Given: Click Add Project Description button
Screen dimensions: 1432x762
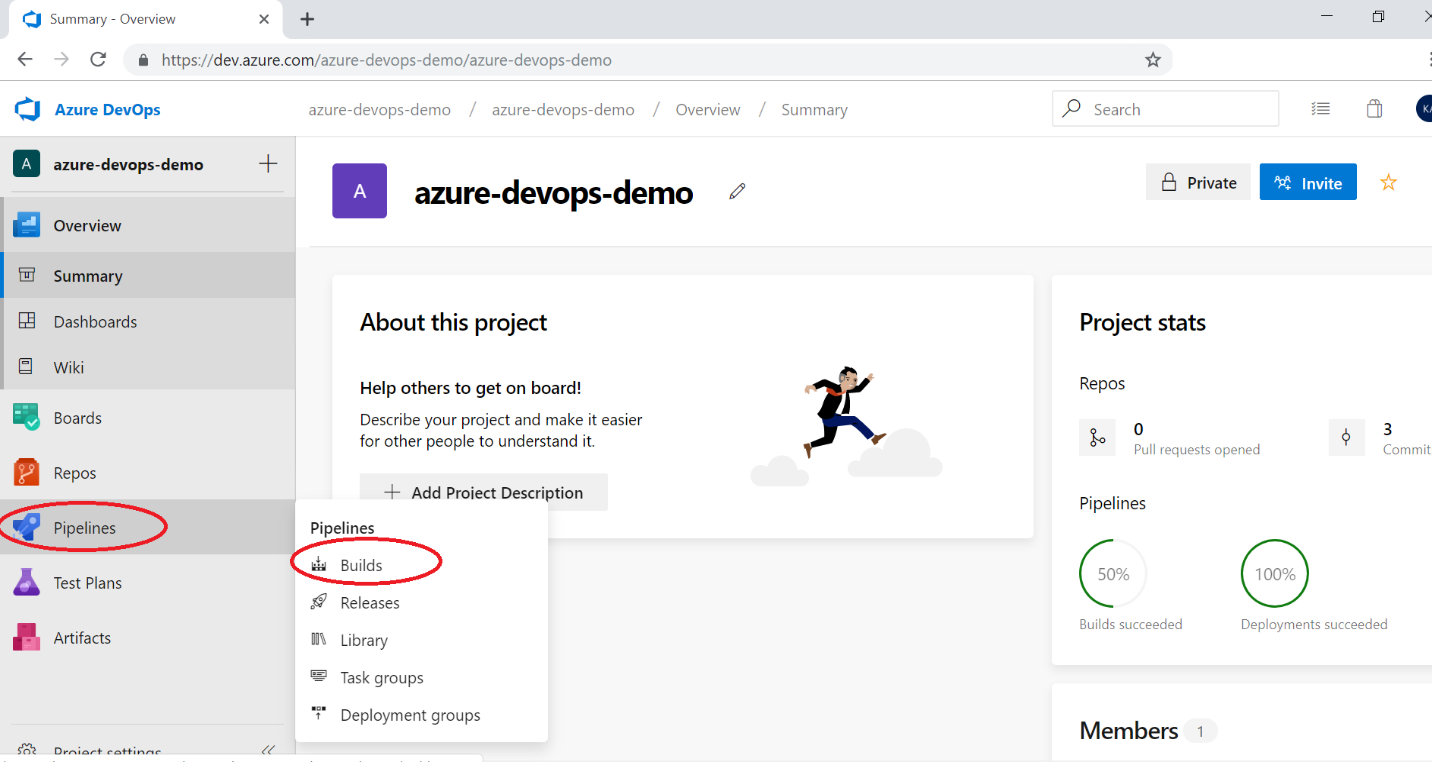Looking at the screenshot, I should tap(484, 492).
